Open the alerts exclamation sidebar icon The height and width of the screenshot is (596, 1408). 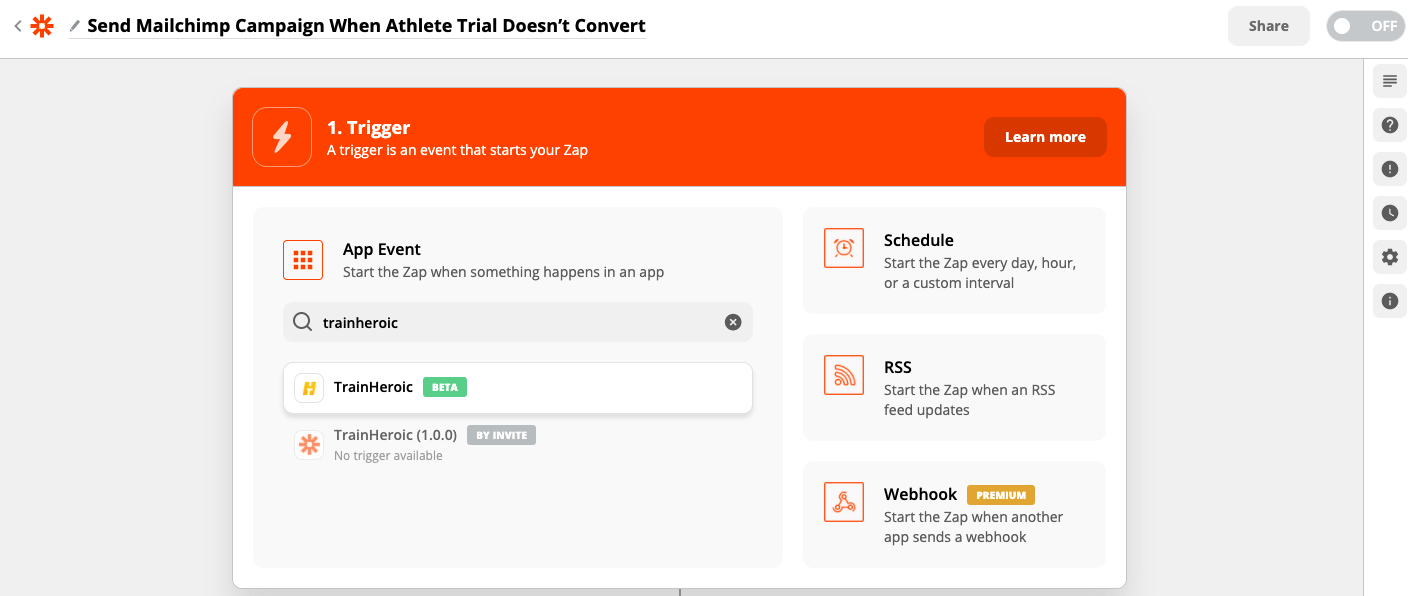(1389, 169)
